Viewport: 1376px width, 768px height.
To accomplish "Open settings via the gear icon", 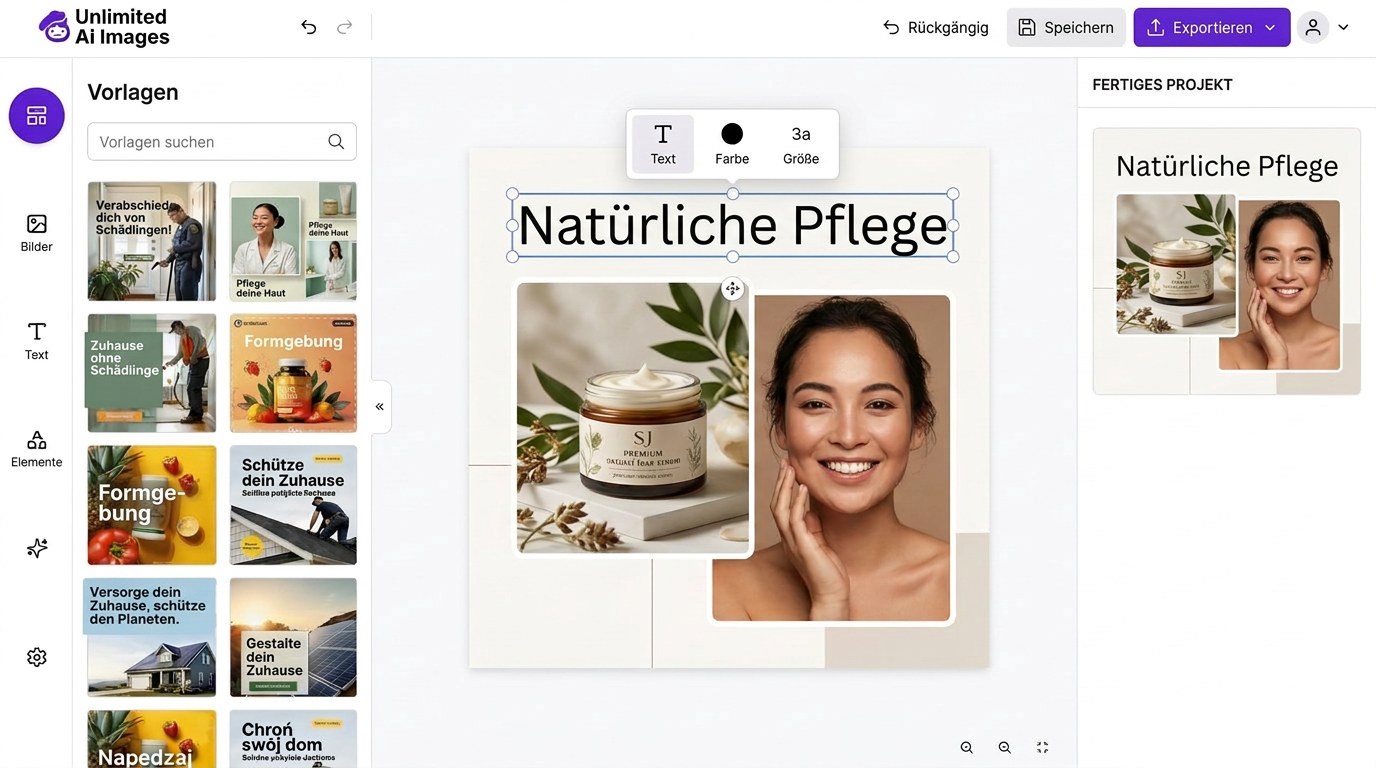I will pos(37,657).
